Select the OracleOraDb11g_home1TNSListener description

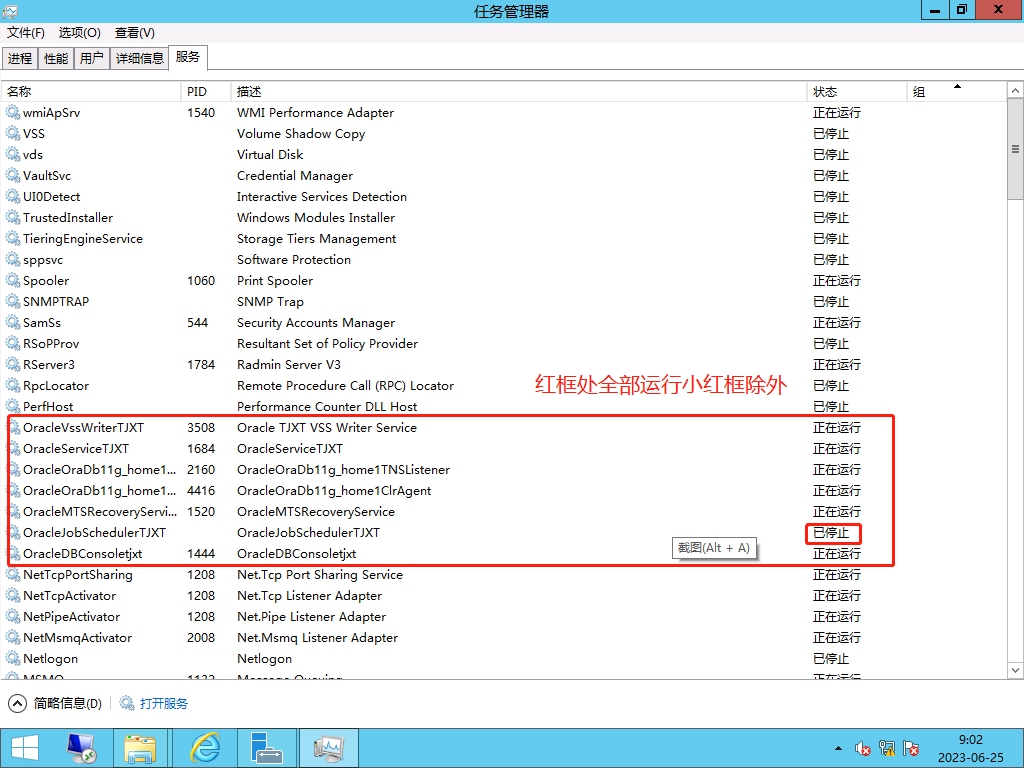tap(344, 470)
